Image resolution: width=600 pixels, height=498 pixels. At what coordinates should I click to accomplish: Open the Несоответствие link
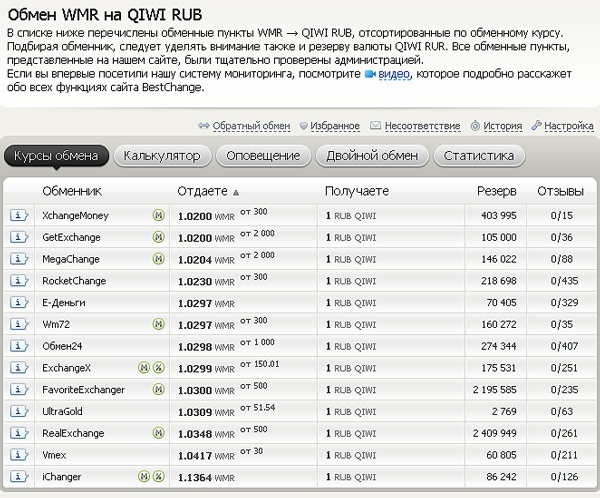(x=422, y=126)
